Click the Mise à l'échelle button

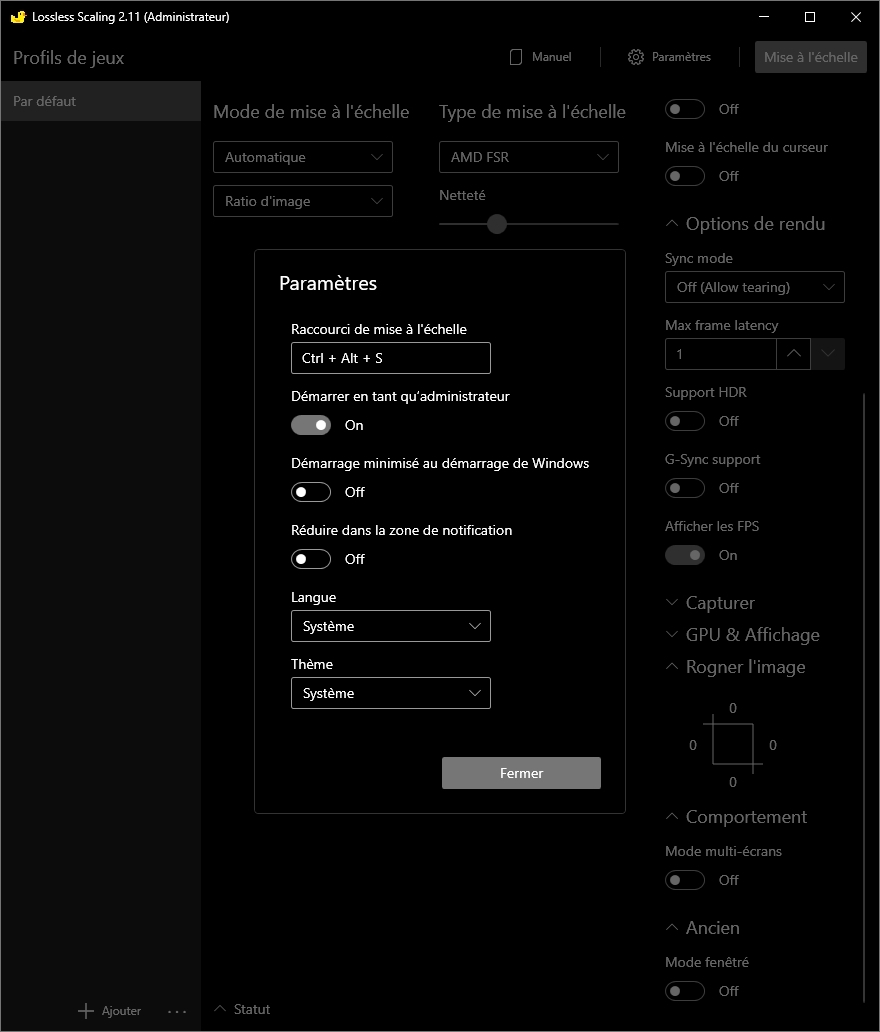[x=811, y=57]
